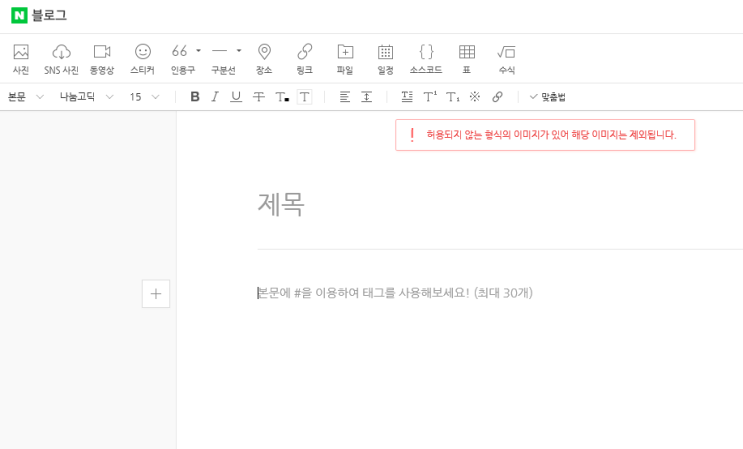Go to 블로그 home link

(x=49, y=16)
